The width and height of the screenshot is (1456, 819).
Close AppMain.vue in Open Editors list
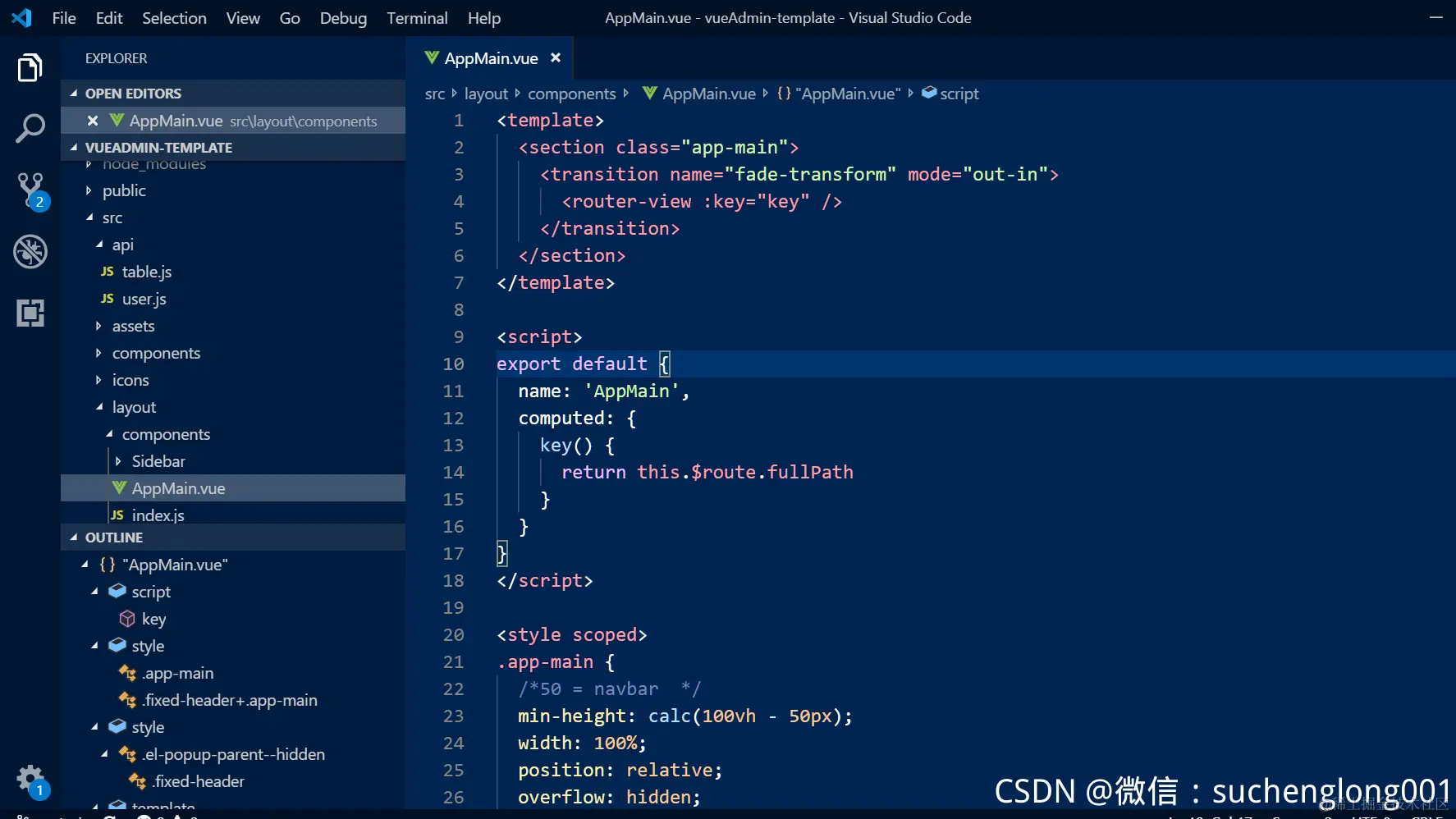(x=93, y=121)
